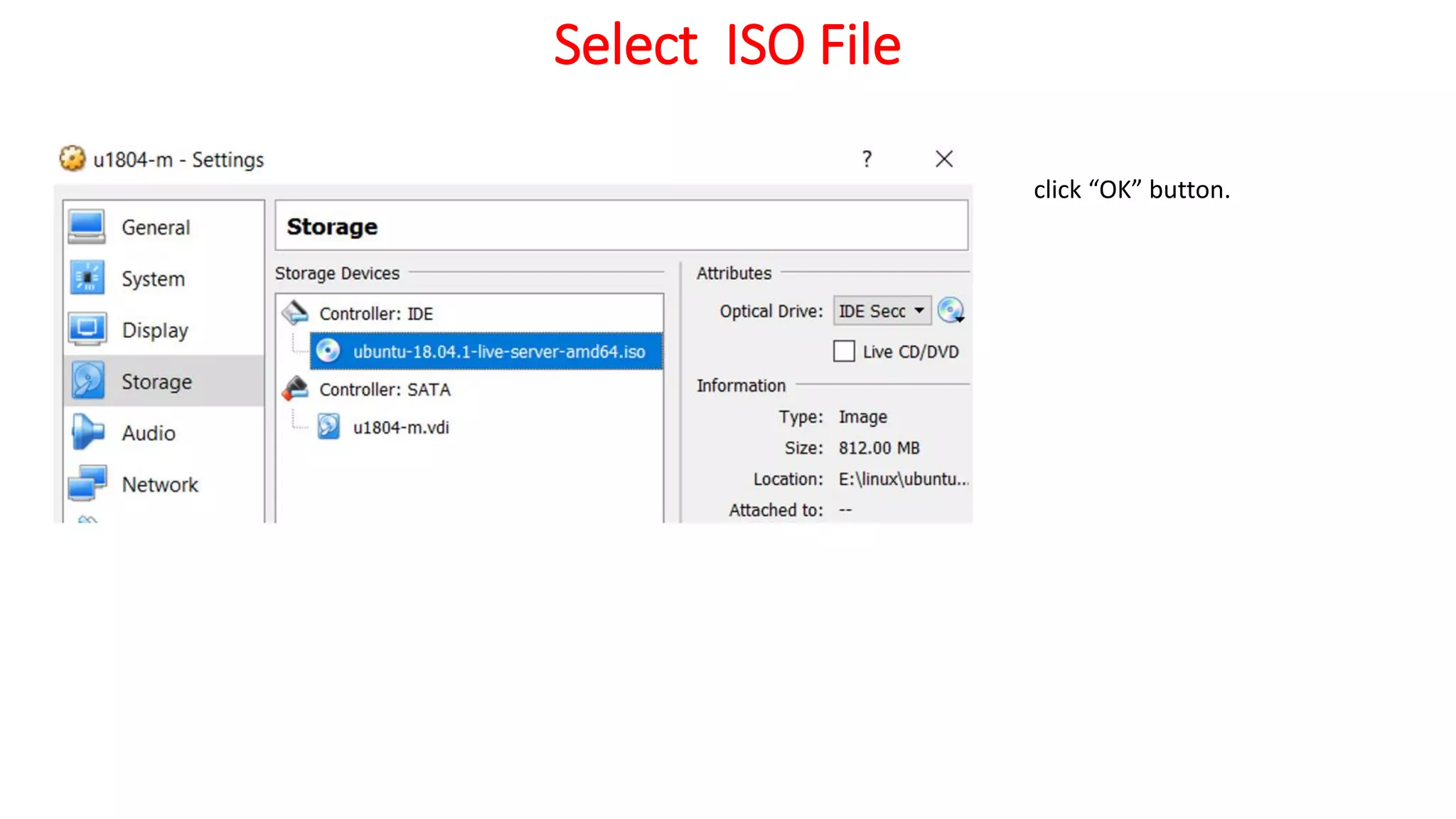Click the Display screen icon
Screen dimensions: 1456x819
coord(87,329)
